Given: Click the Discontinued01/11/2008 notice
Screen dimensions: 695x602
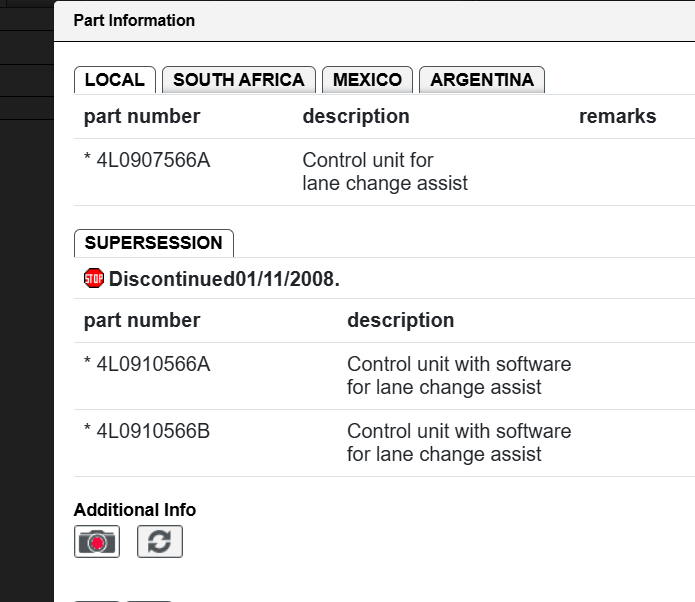Looking at the screenshot, I should [224, 279].
